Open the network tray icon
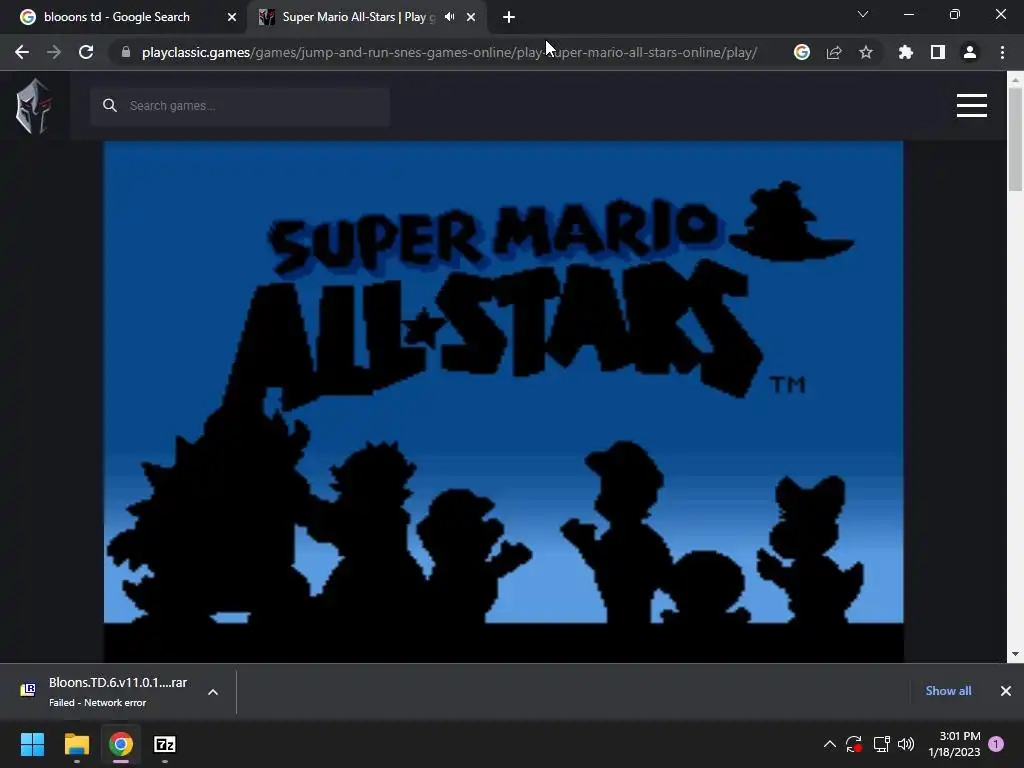 click(882, 744)
